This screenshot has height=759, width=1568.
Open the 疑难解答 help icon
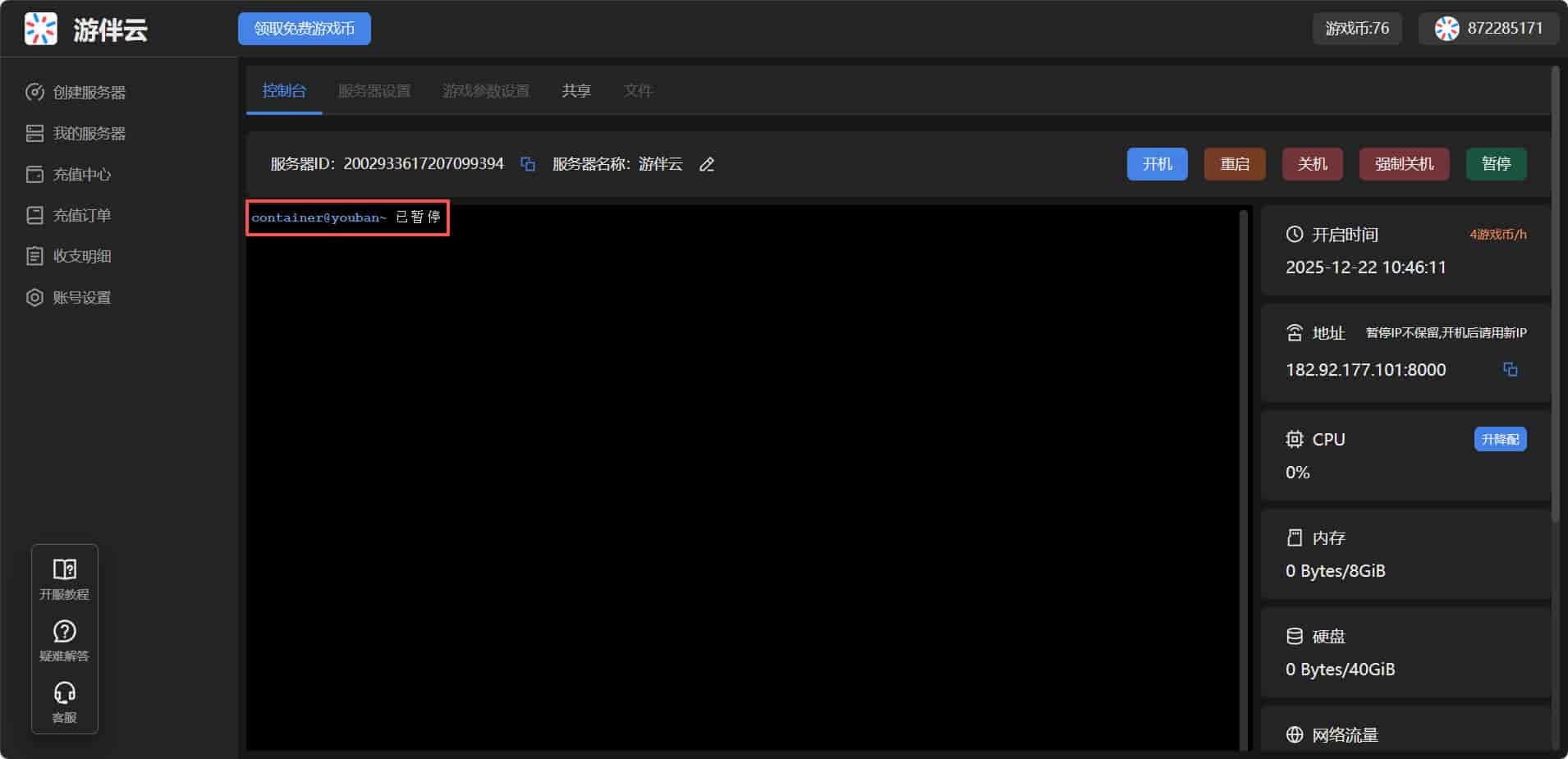pos(65,640)
